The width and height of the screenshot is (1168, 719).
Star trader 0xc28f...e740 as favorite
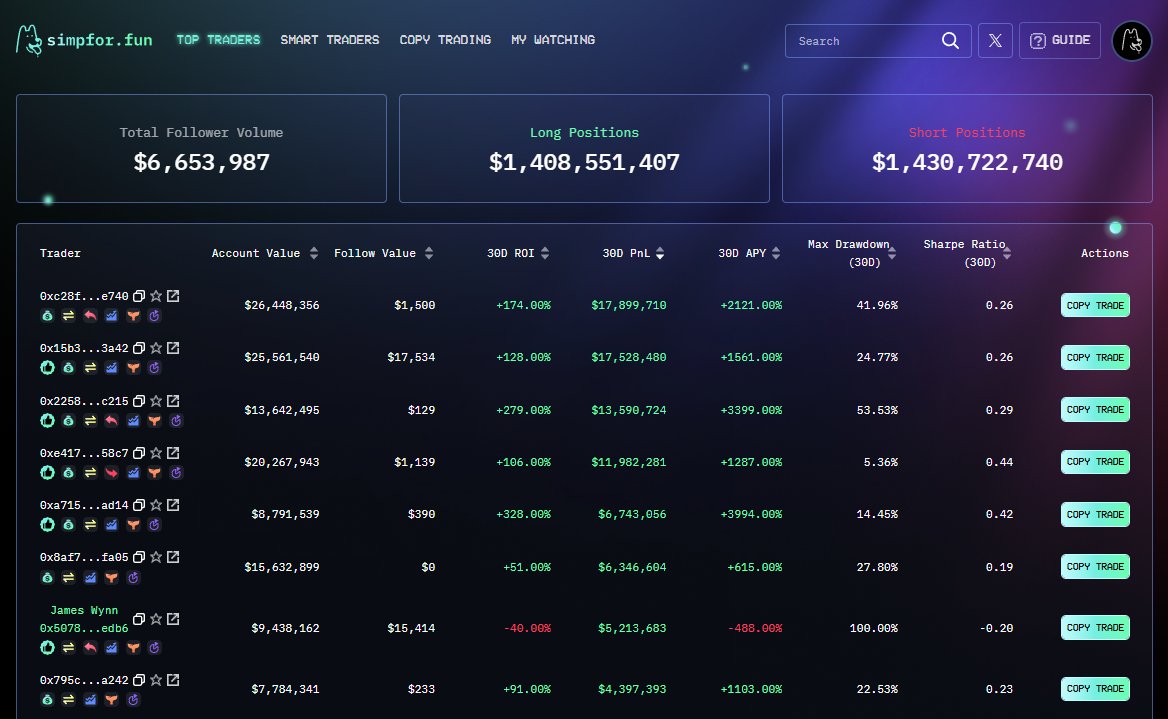(x=156, y=296)
